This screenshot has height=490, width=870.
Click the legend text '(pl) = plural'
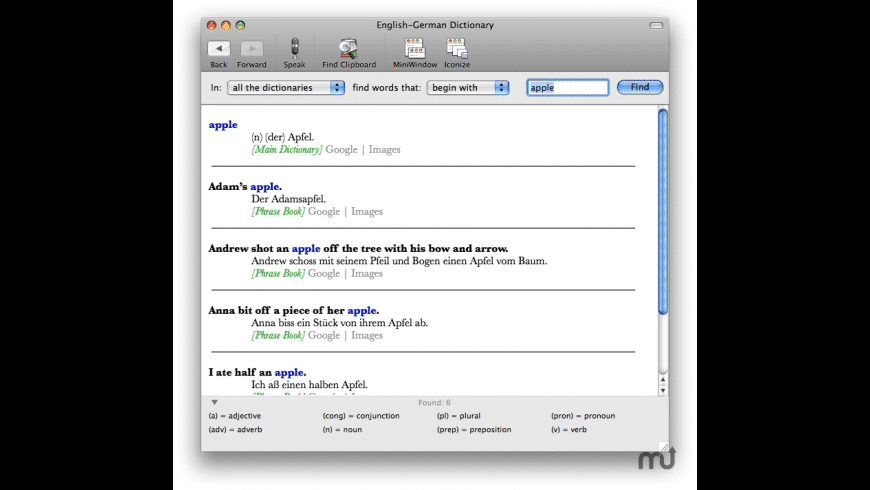tap(459, 416)
